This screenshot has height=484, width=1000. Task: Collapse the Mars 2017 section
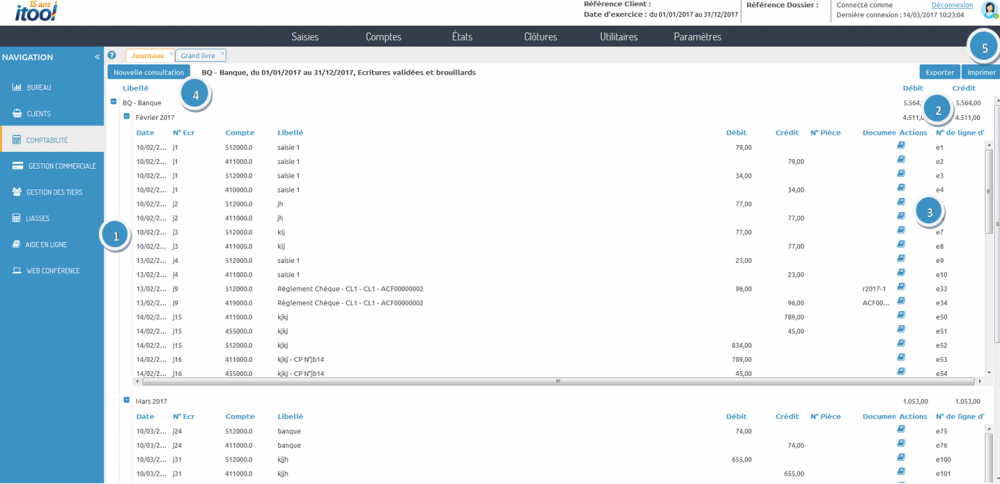click(126, 400)
